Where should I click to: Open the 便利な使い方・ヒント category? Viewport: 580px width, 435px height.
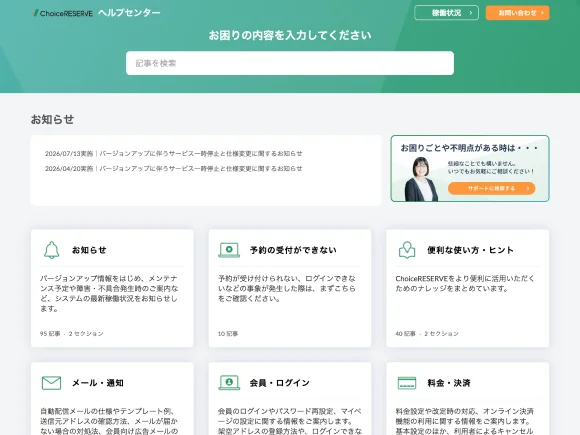point(470,250)
